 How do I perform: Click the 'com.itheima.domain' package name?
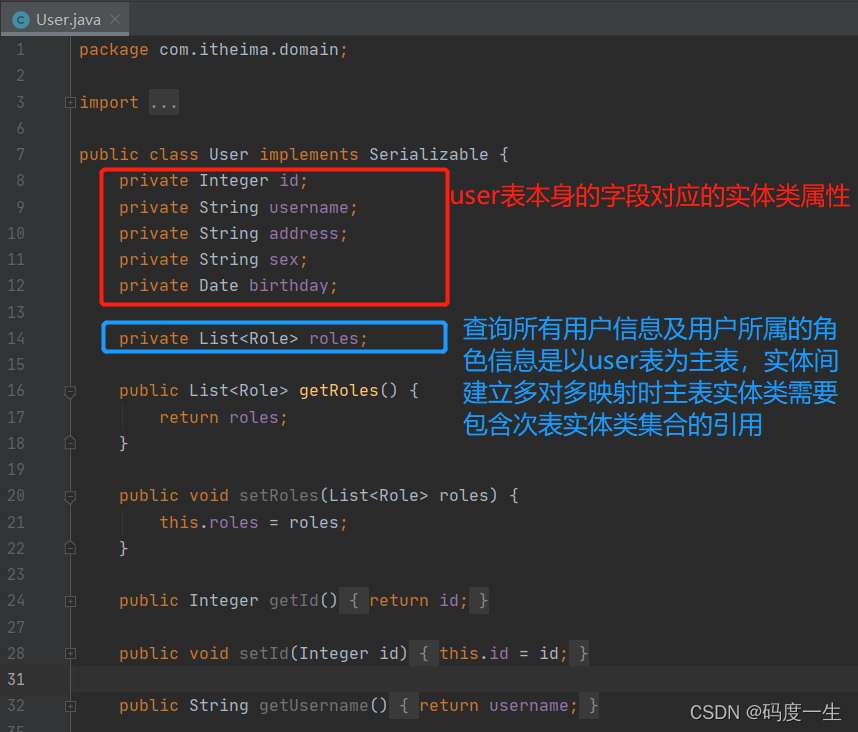pos(249,50)
